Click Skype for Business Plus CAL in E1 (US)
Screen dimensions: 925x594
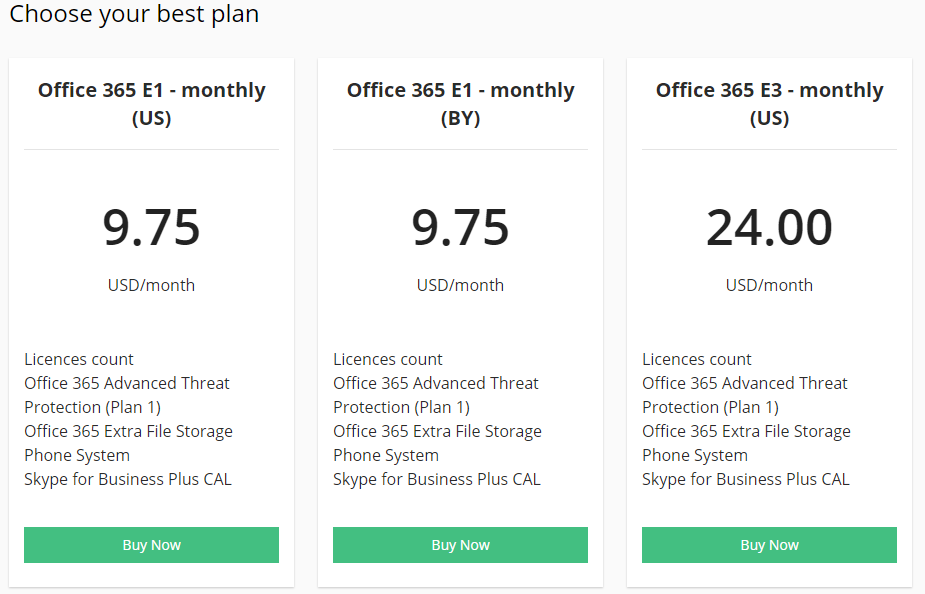(127, 479)
